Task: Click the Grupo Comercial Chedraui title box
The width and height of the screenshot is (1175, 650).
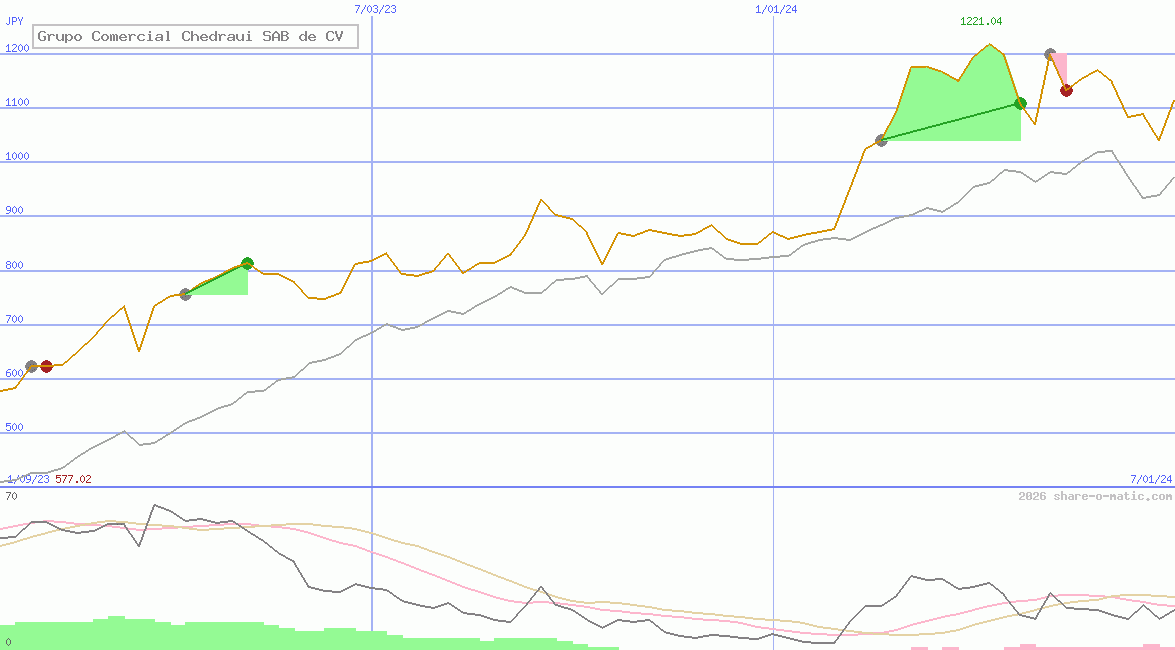Action: click(195, 37)
